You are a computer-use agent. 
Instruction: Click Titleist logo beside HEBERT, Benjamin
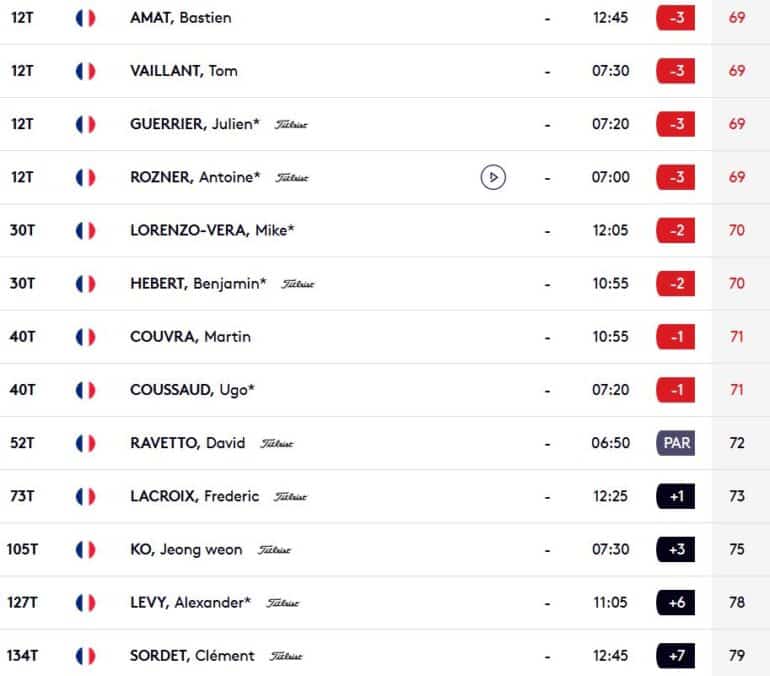coord(298,284)
